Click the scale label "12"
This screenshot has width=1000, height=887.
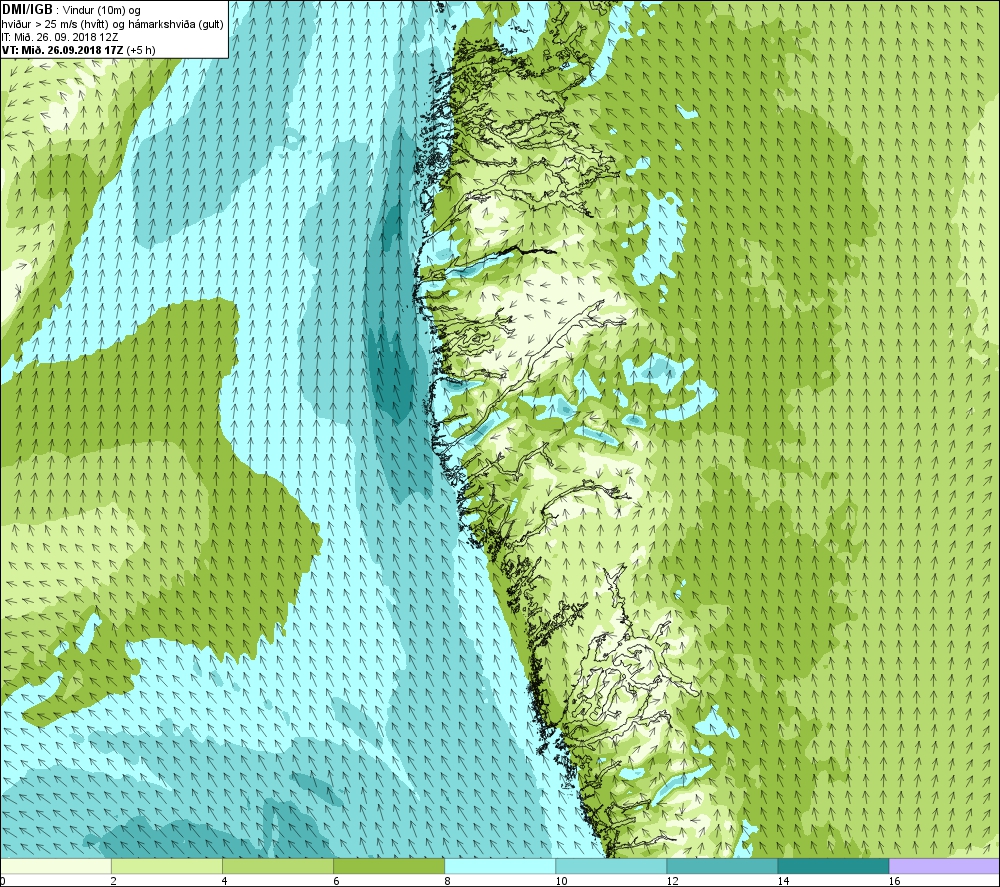tap(672, 881)
